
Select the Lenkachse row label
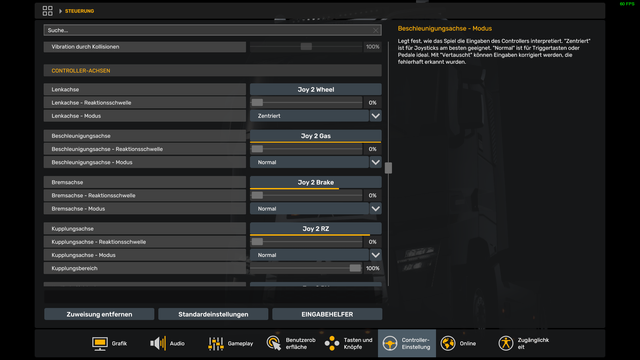click(145, 89)
